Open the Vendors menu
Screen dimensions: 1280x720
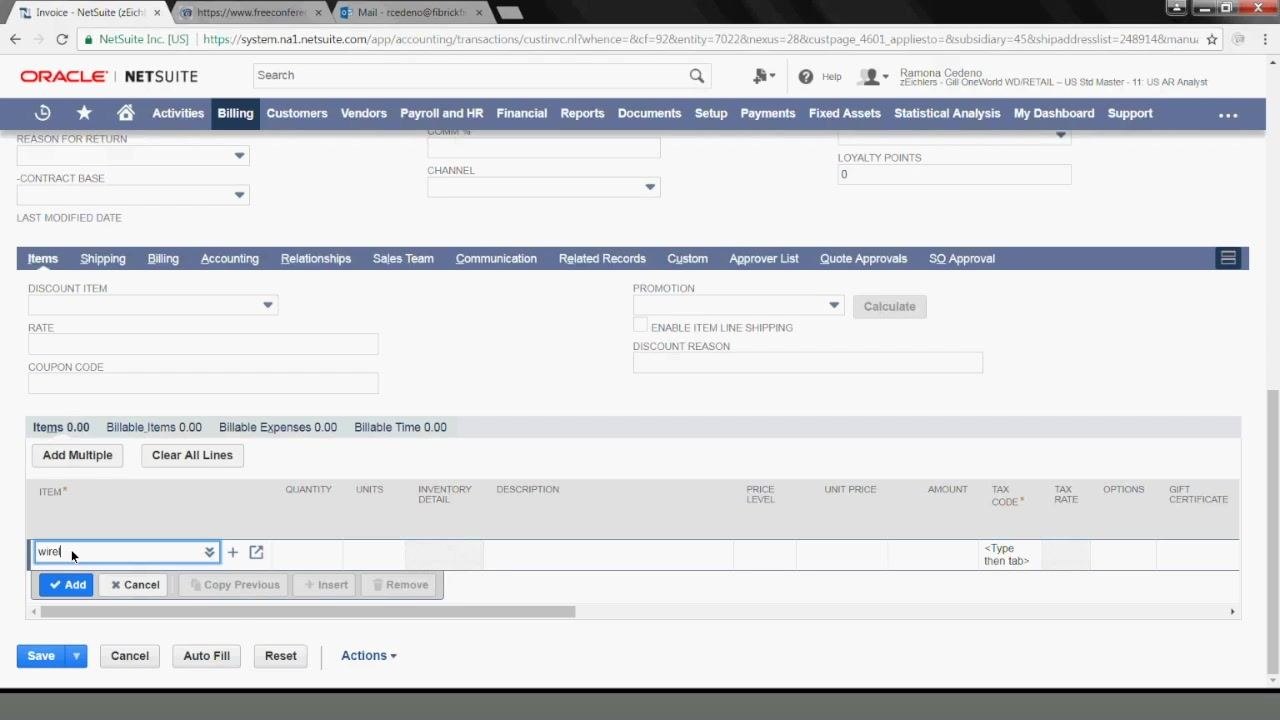click(364, 113)
